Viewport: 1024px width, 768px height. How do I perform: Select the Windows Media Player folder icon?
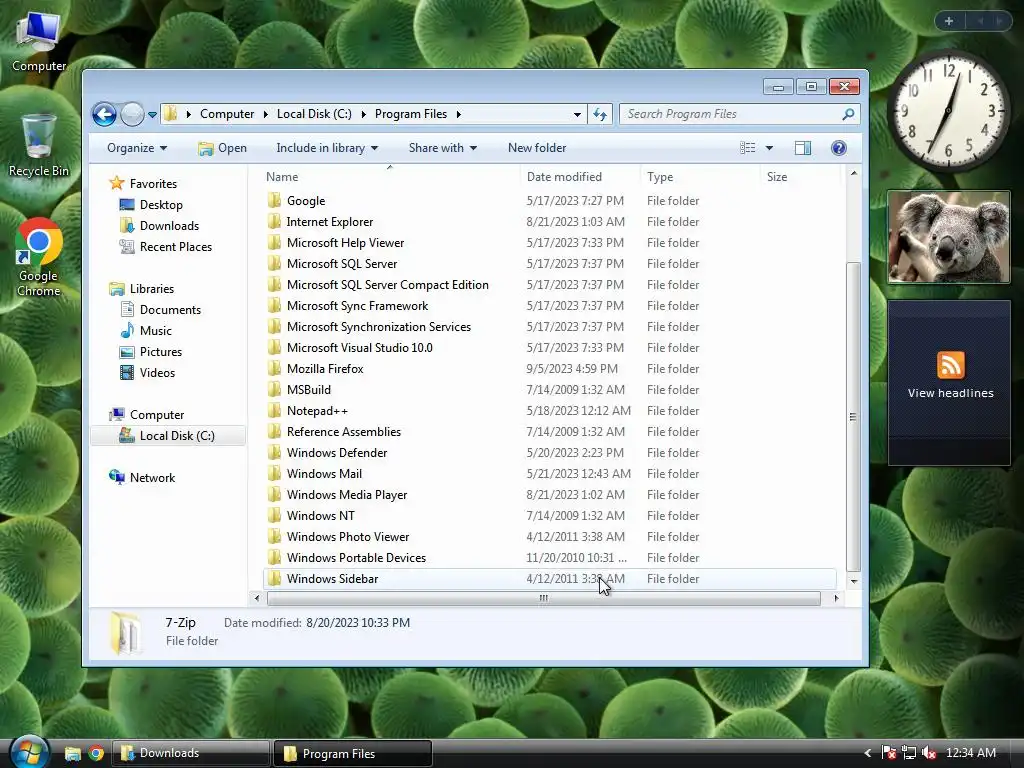click(x=275, y=494)
